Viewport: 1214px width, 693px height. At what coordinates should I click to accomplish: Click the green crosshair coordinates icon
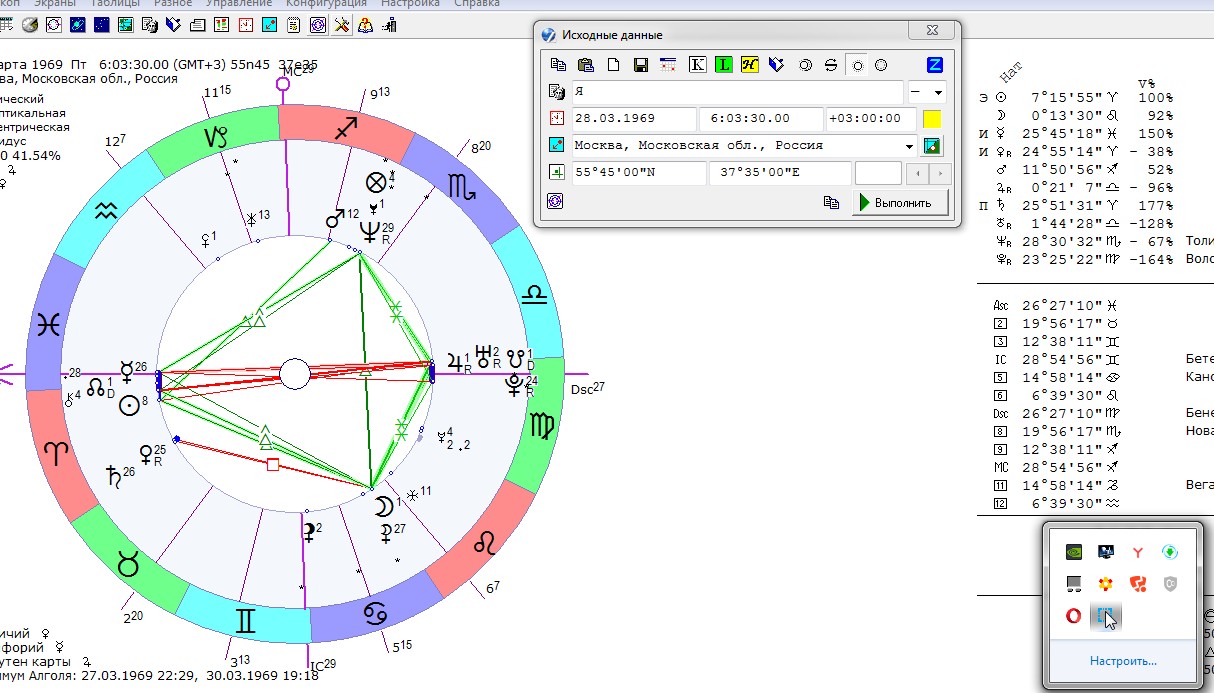pyautogui.click(x=556, y=172)
